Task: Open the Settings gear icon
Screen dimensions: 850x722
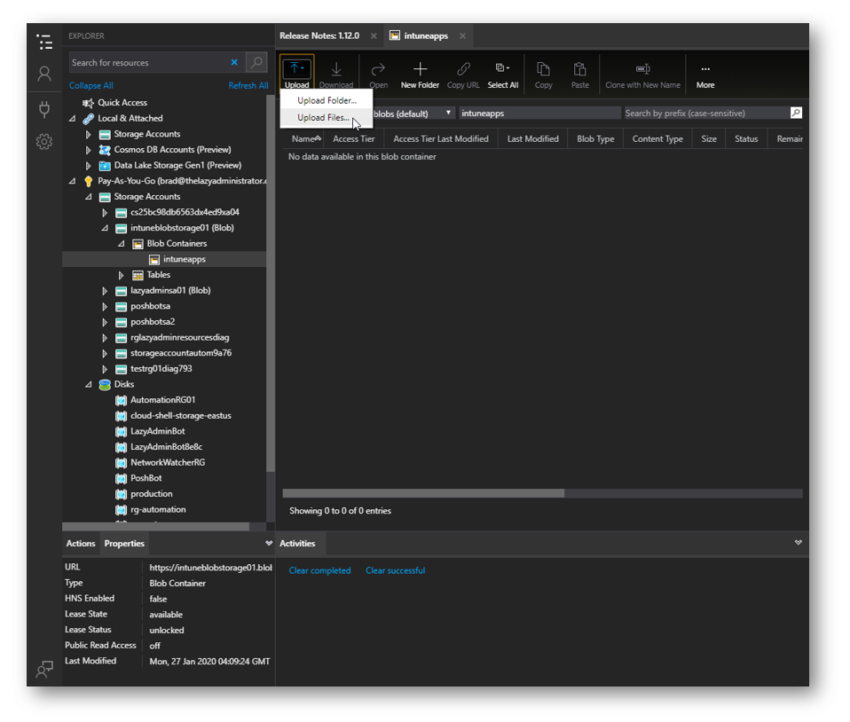Action: (44, 142)
